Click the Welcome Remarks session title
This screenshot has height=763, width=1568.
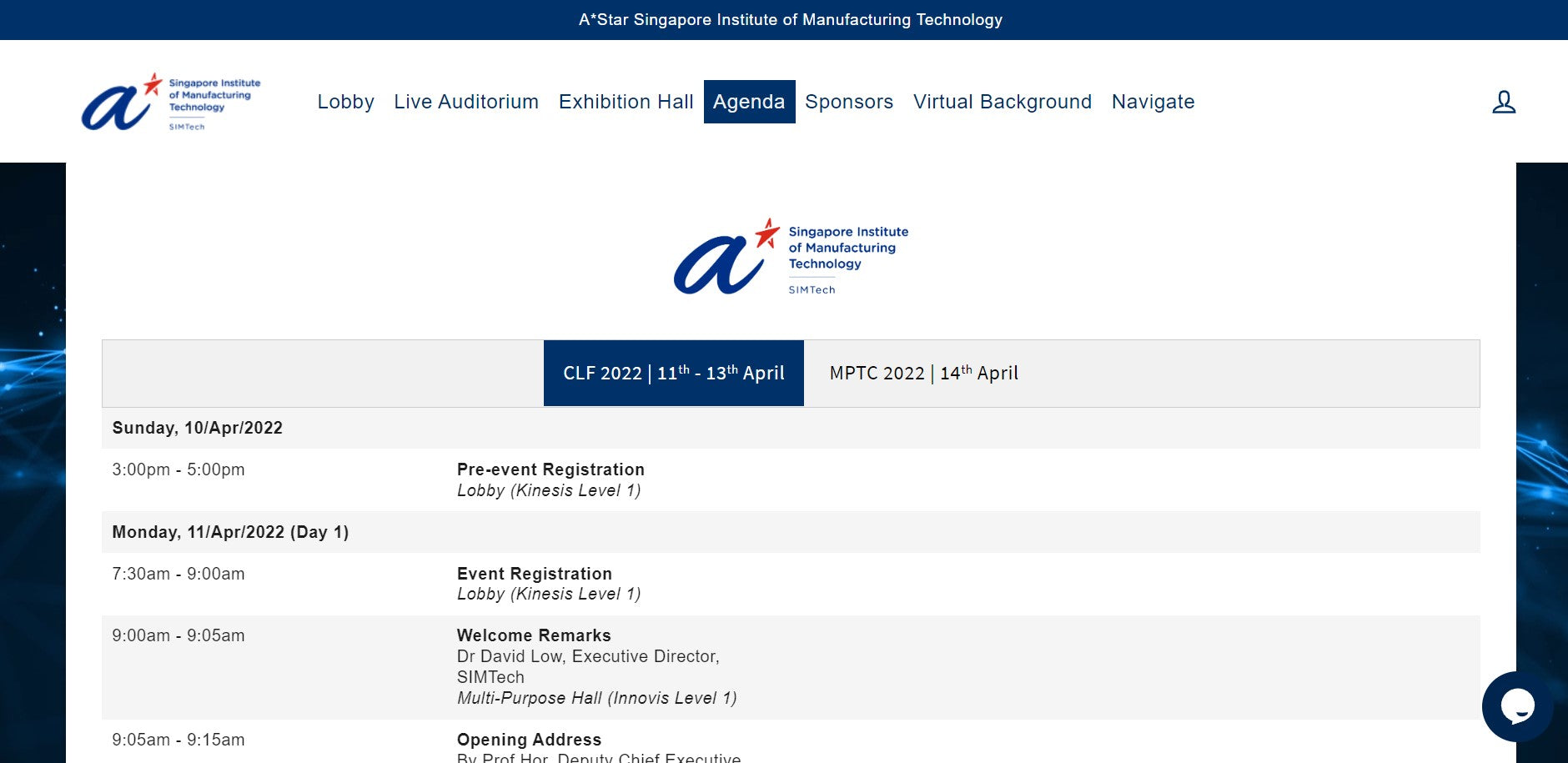pyautogui.click(x=534, y=635)
